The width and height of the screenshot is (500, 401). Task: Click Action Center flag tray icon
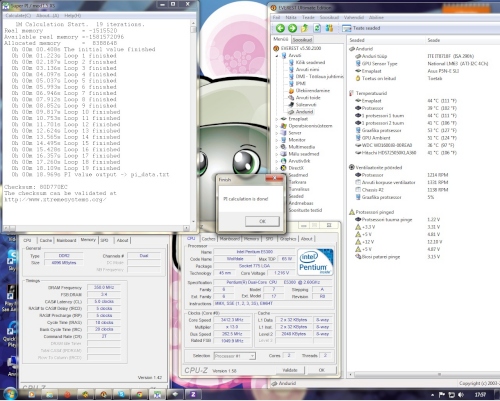tap(442, 395)
